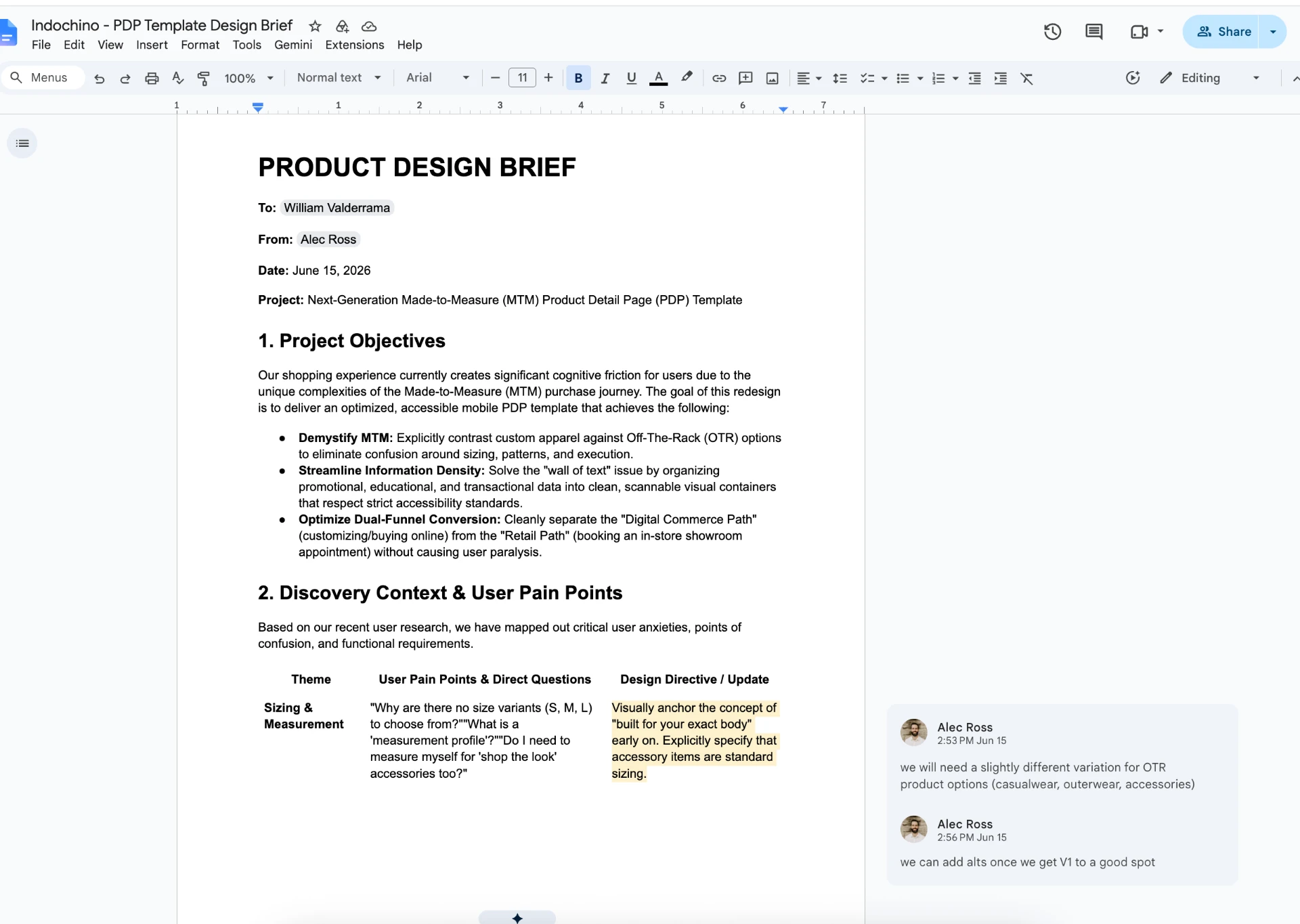
Task: Click the Undo arrow icon
Action: [x=100, y=79]
